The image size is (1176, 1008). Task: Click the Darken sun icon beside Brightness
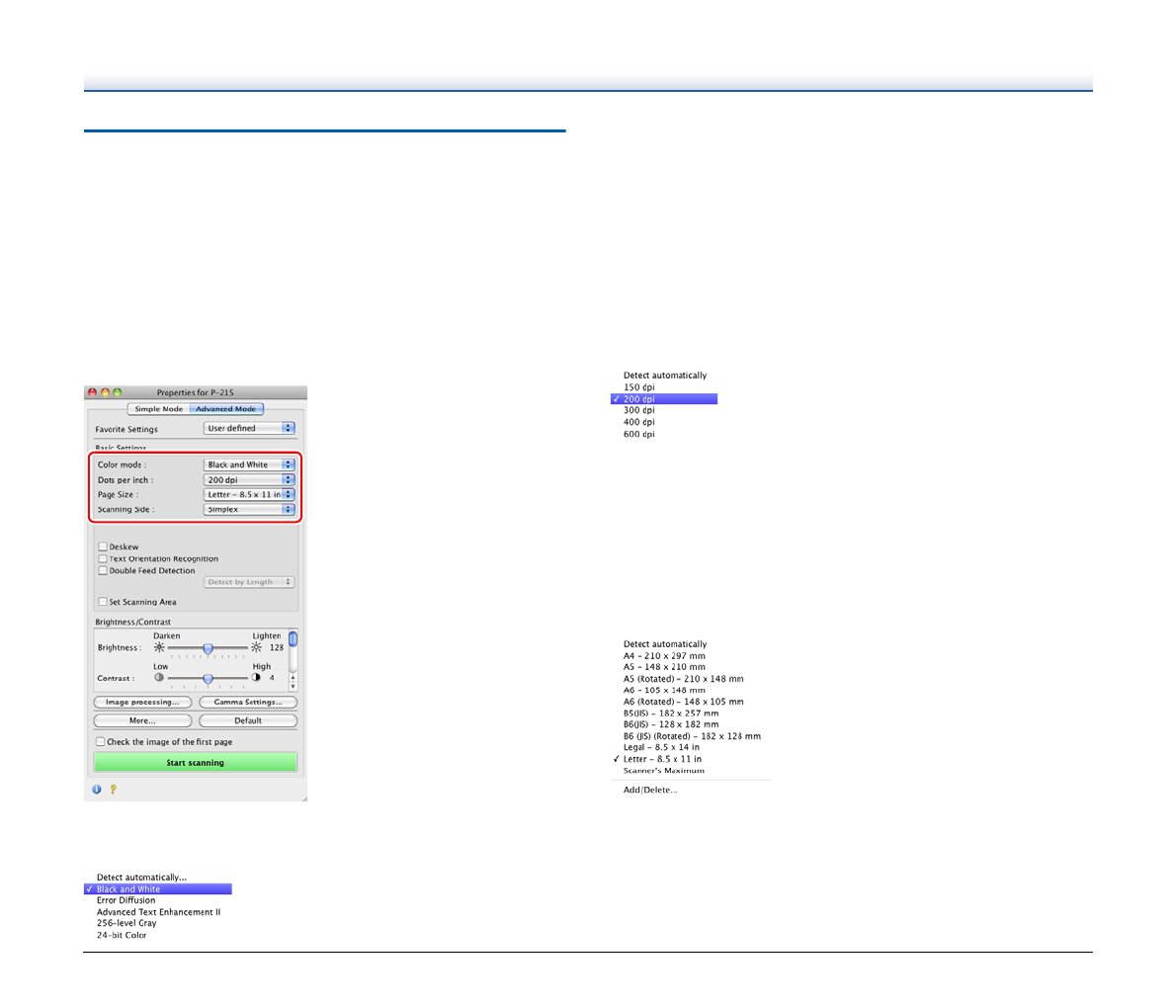159,648
